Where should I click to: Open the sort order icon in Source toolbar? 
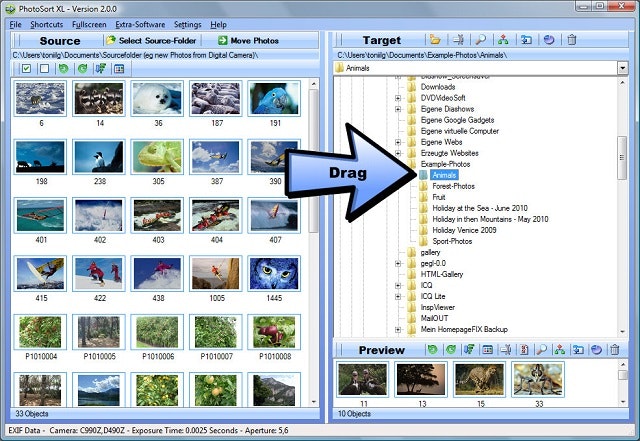(101, 69)
